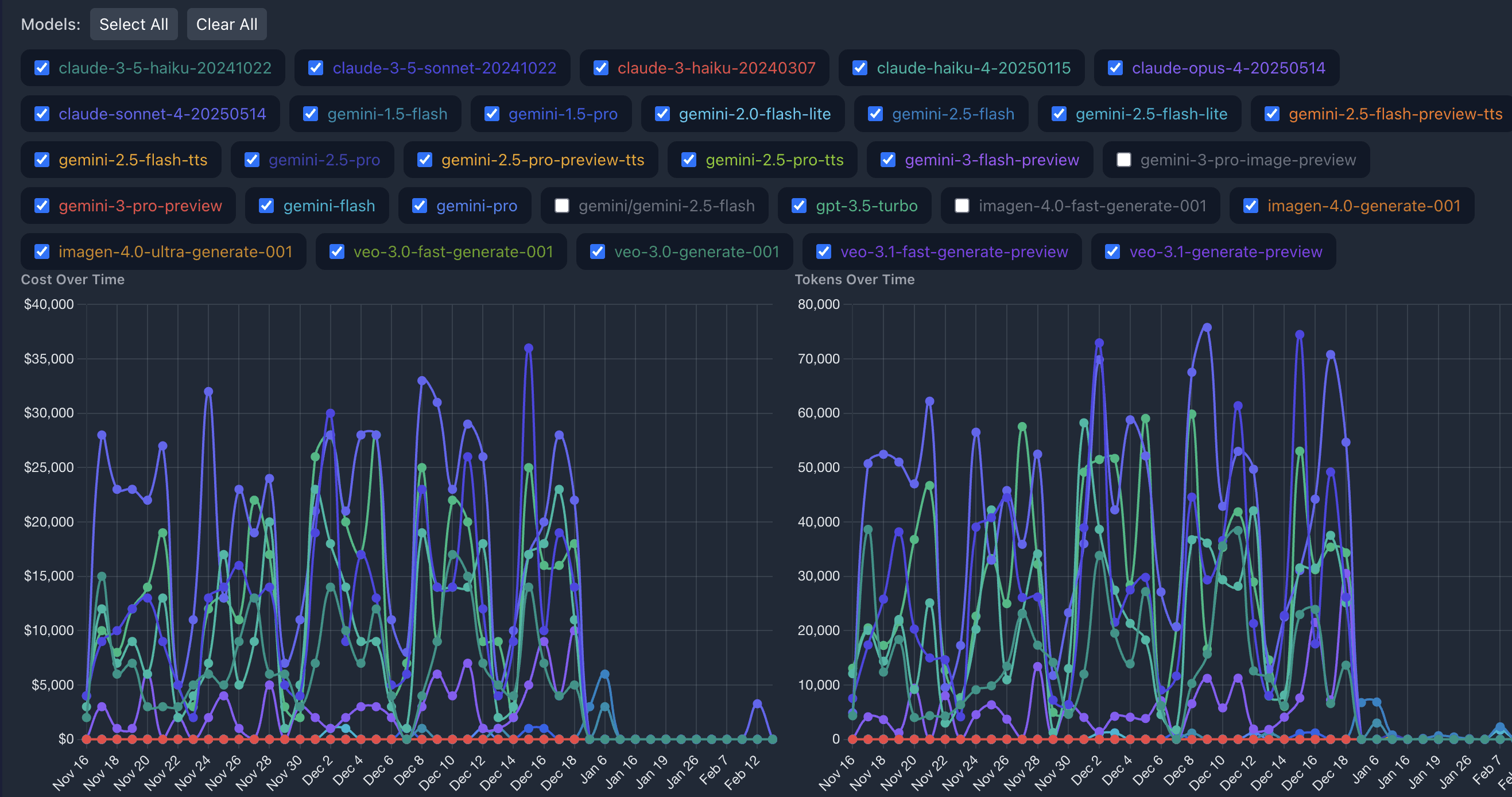Screen dimensions: 1512x797
Task: Click the $36,000 peak point on cost chart
Action: coord(528,349)
